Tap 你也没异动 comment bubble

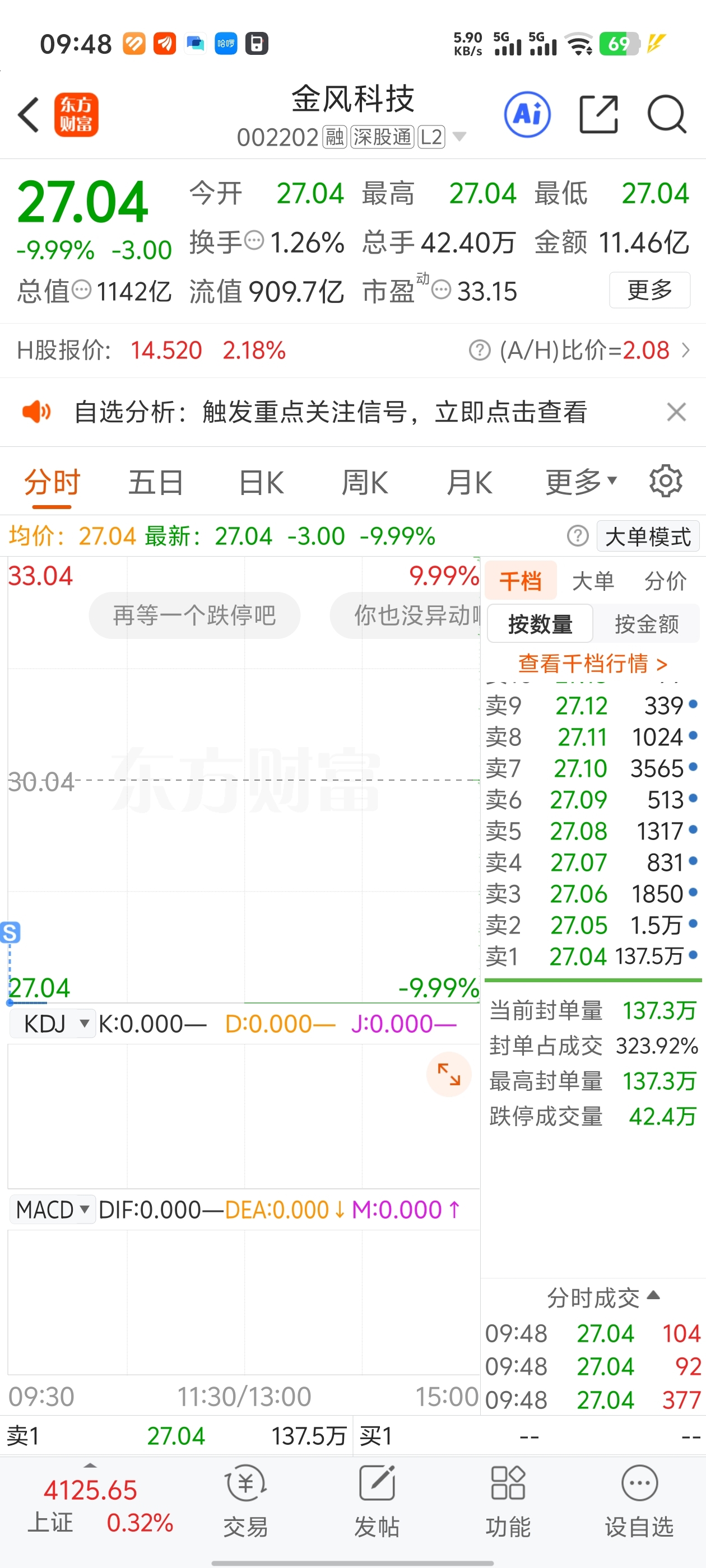click(x=405, y=615)
